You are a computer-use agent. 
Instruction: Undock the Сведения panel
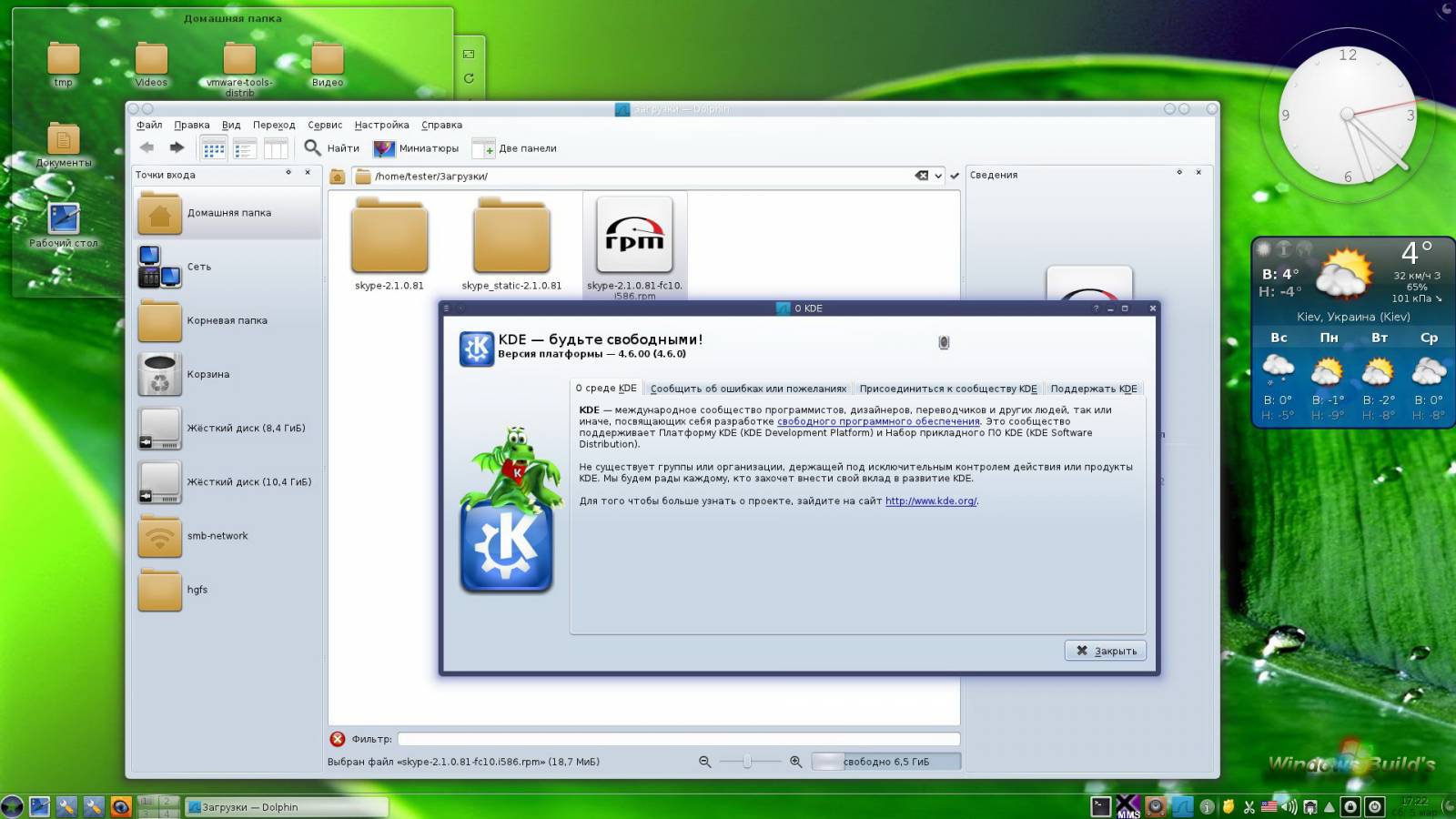[1179, 172]
